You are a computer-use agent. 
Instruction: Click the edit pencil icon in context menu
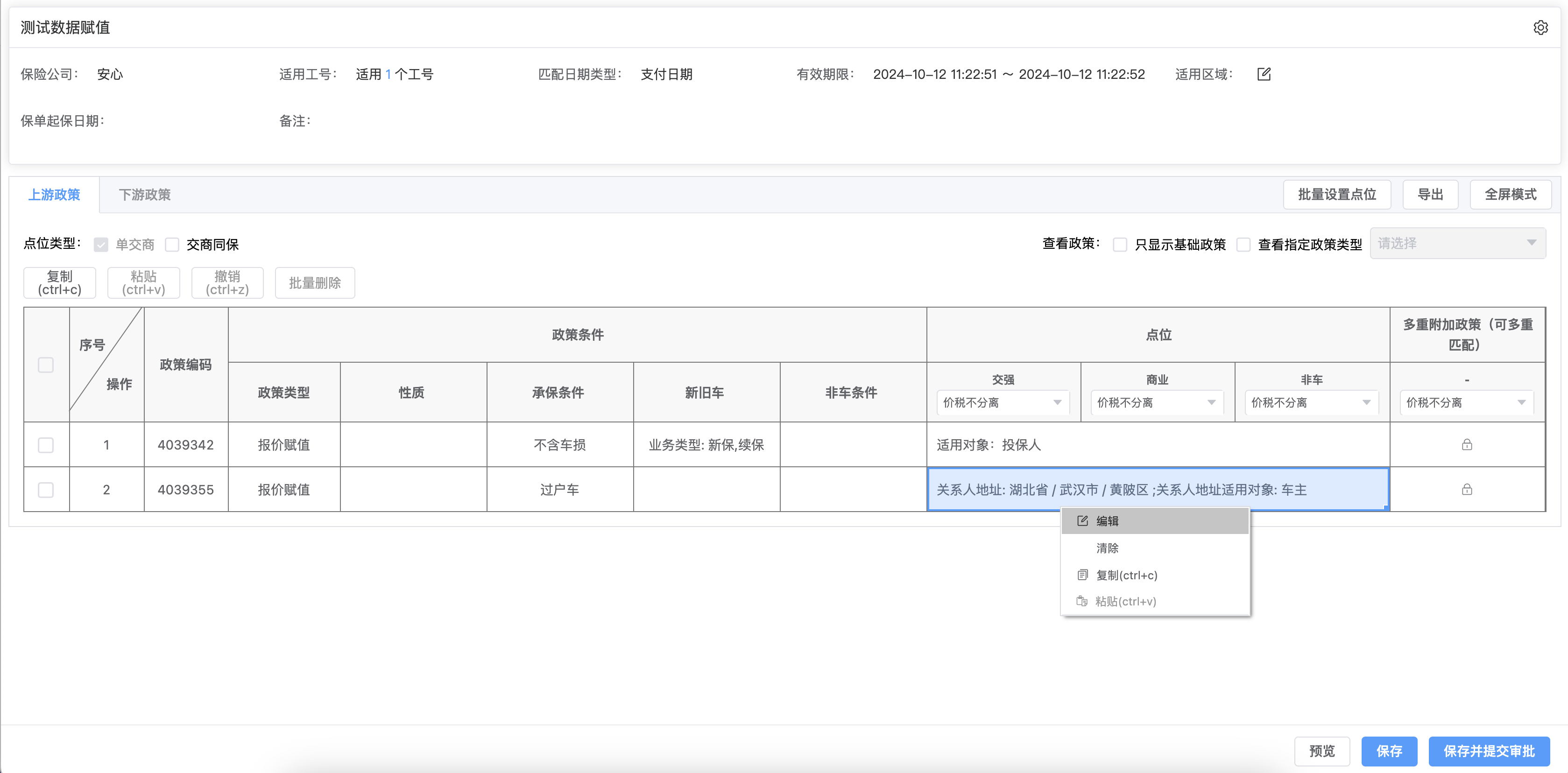1082,521
